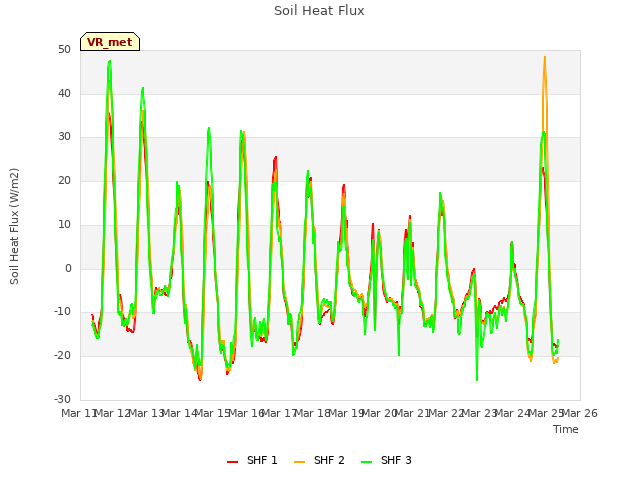Click the green SHF 3 legend swatch

click(x=367, y=462)
